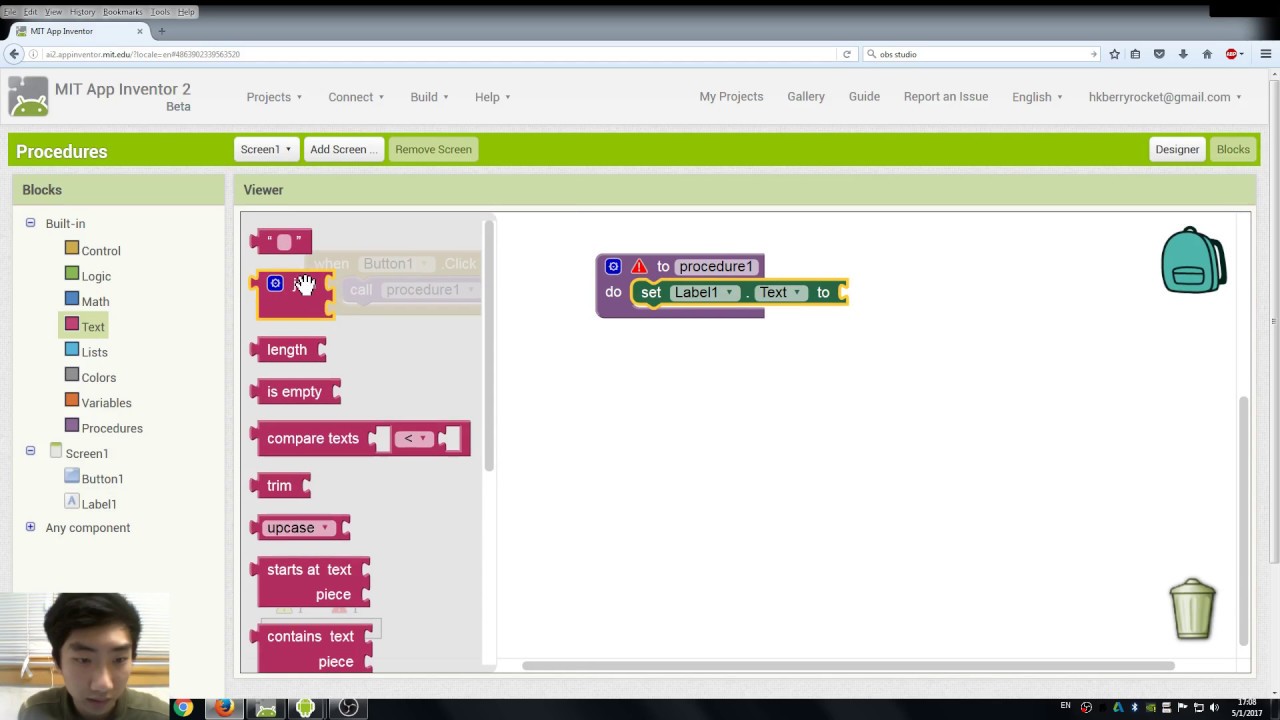Open the browser Tools menu

(160, 12)
